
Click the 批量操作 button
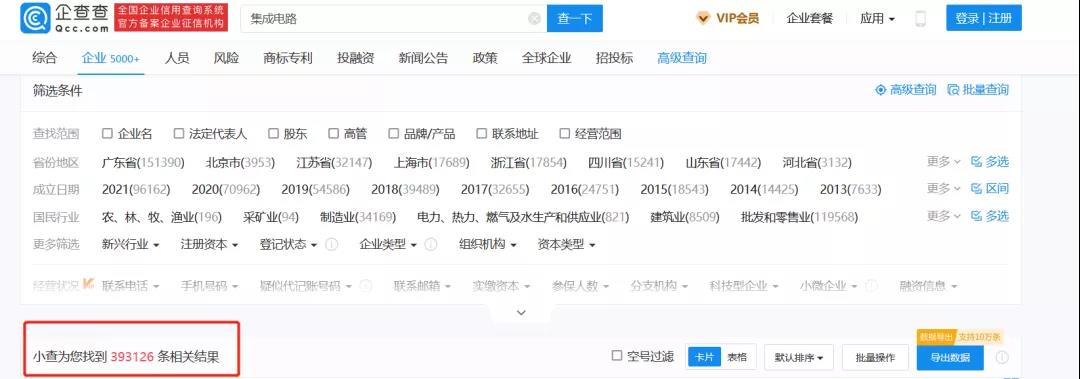point(875,357)
